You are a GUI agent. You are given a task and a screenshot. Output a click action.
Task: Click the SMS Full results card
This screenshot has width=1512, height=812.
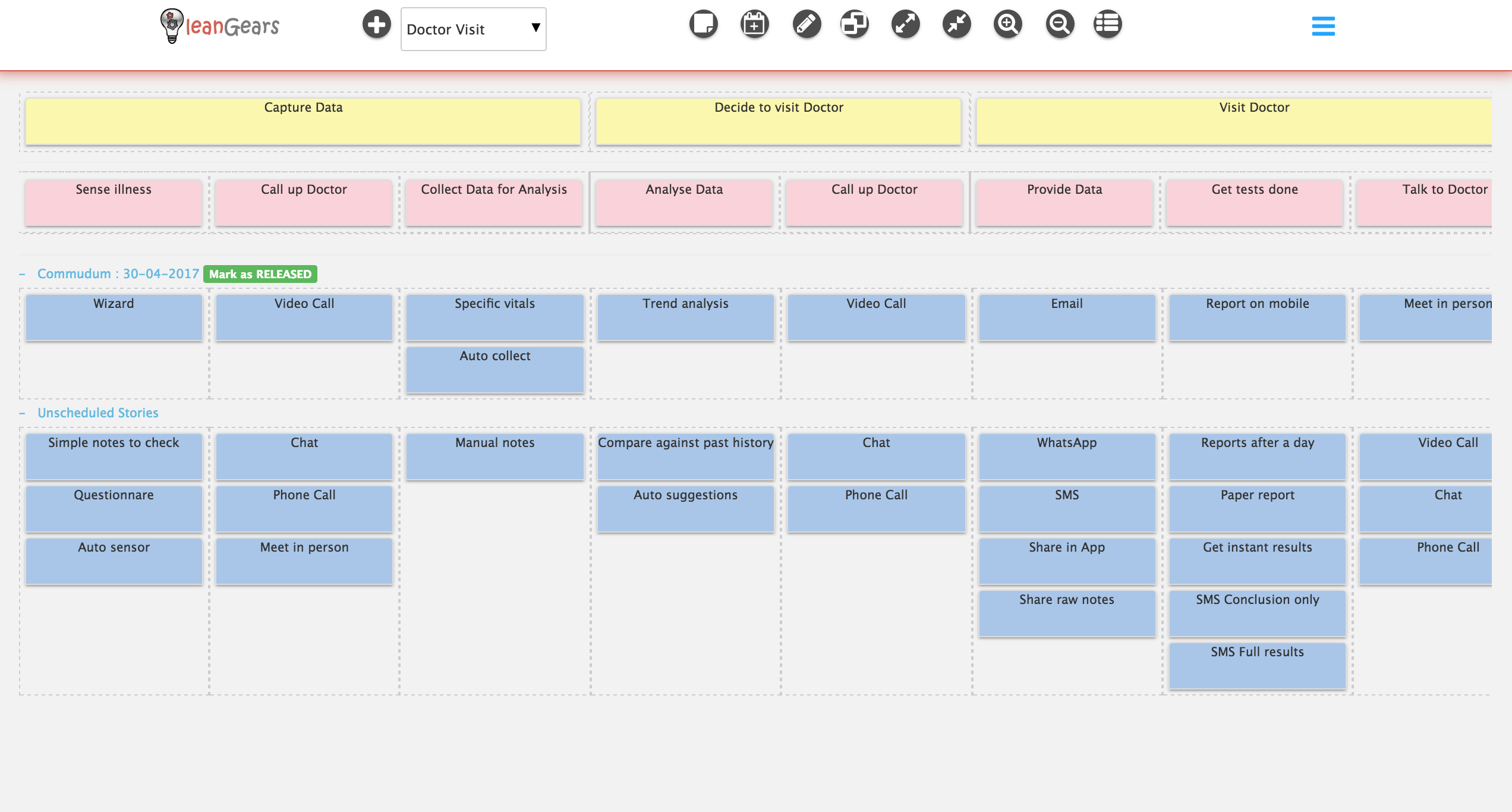1258,666
